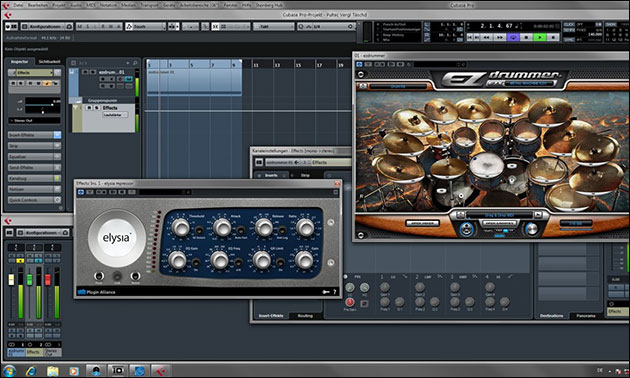Image resolution: width=630 pixels, height=378 pixels.
Task: Click the search magnifier above the track list
Action: point(135,63)
